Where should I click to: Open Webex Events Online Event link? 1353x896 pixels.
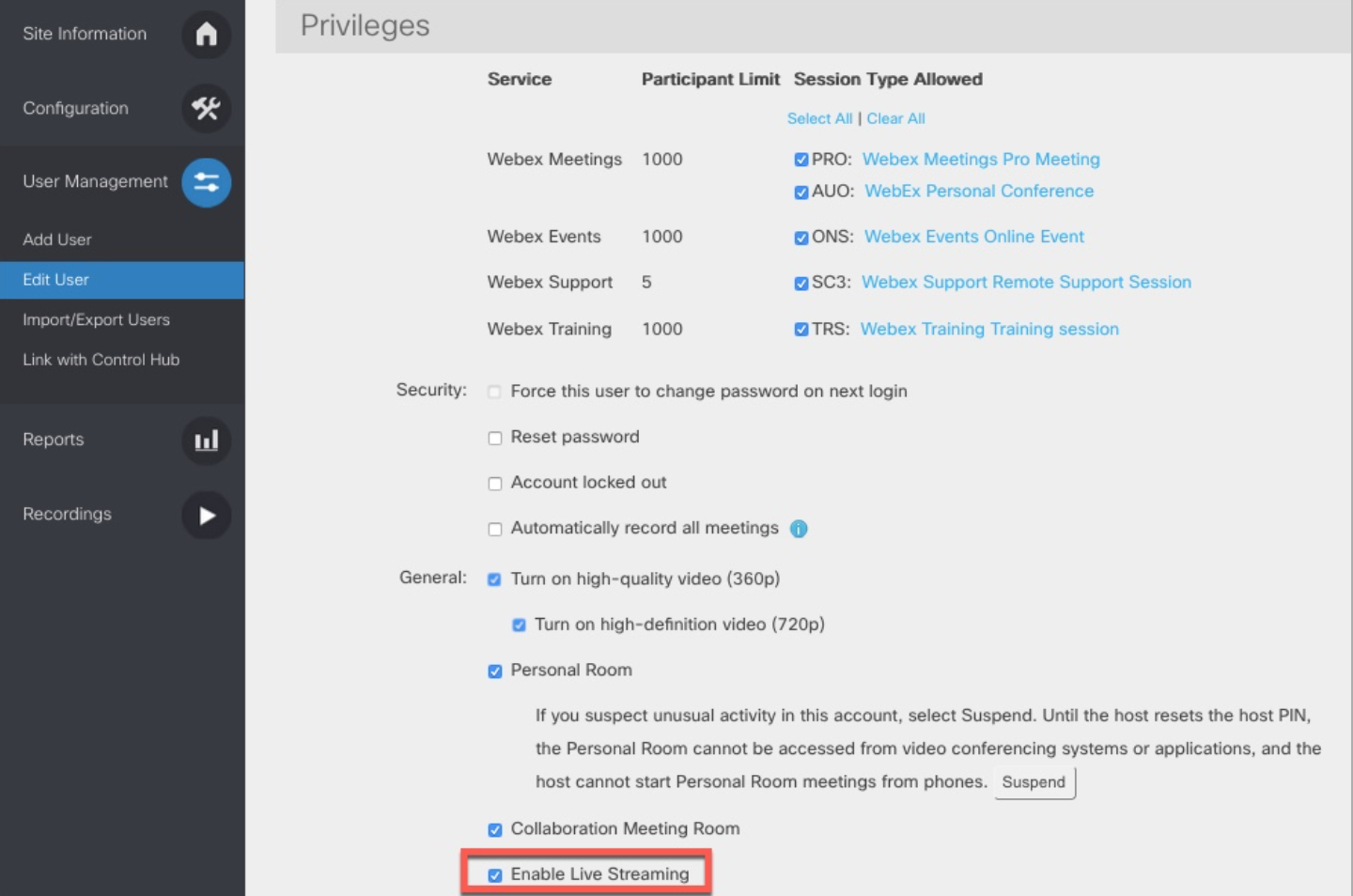(x=973, y=237)
